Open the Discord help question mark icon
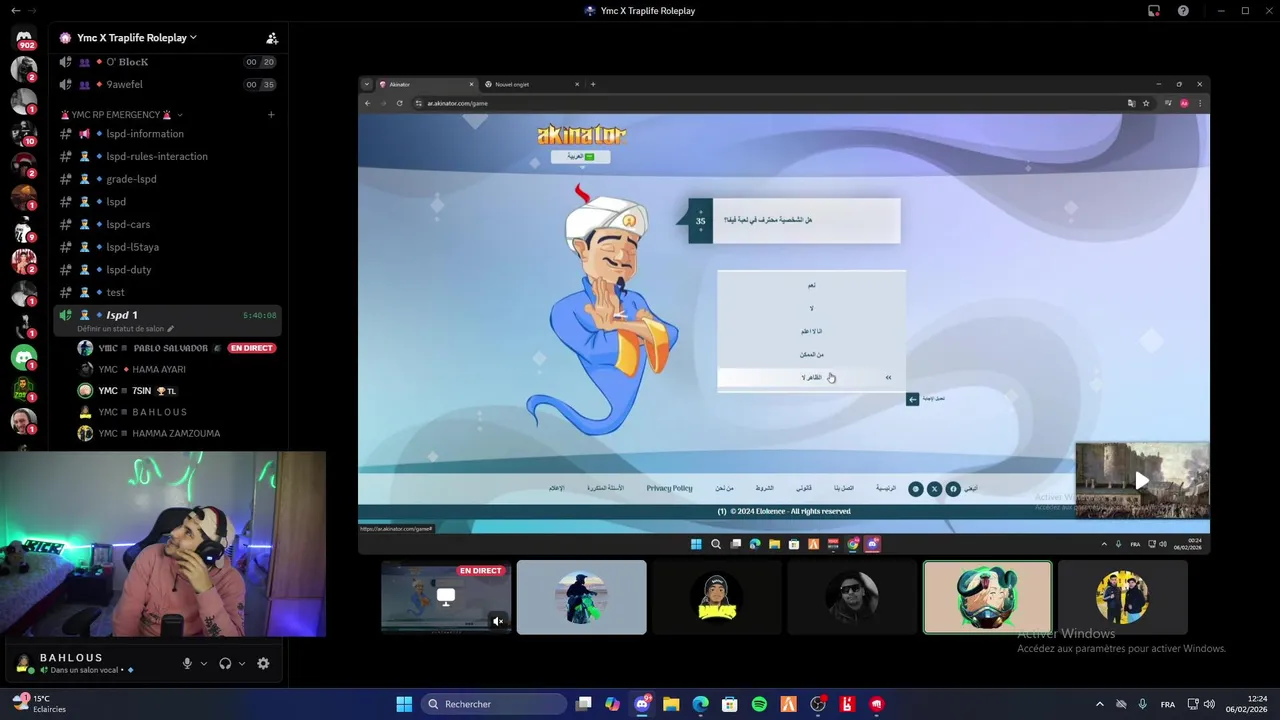The width and height of the screenshot is (1280, 720). (x=1183, y=11)
